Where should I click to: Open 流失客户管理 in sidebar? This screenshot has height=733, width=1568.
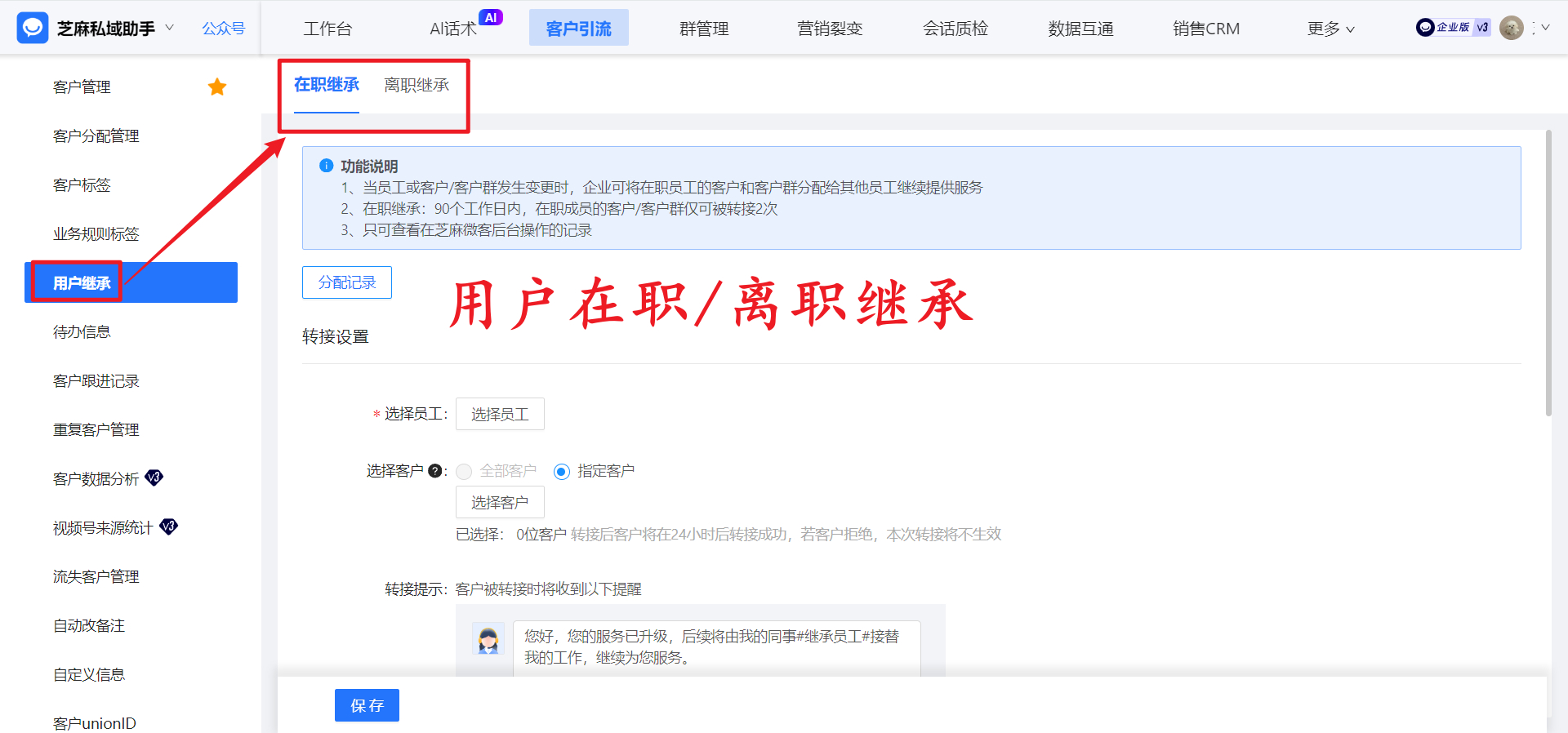click(96, 576)
